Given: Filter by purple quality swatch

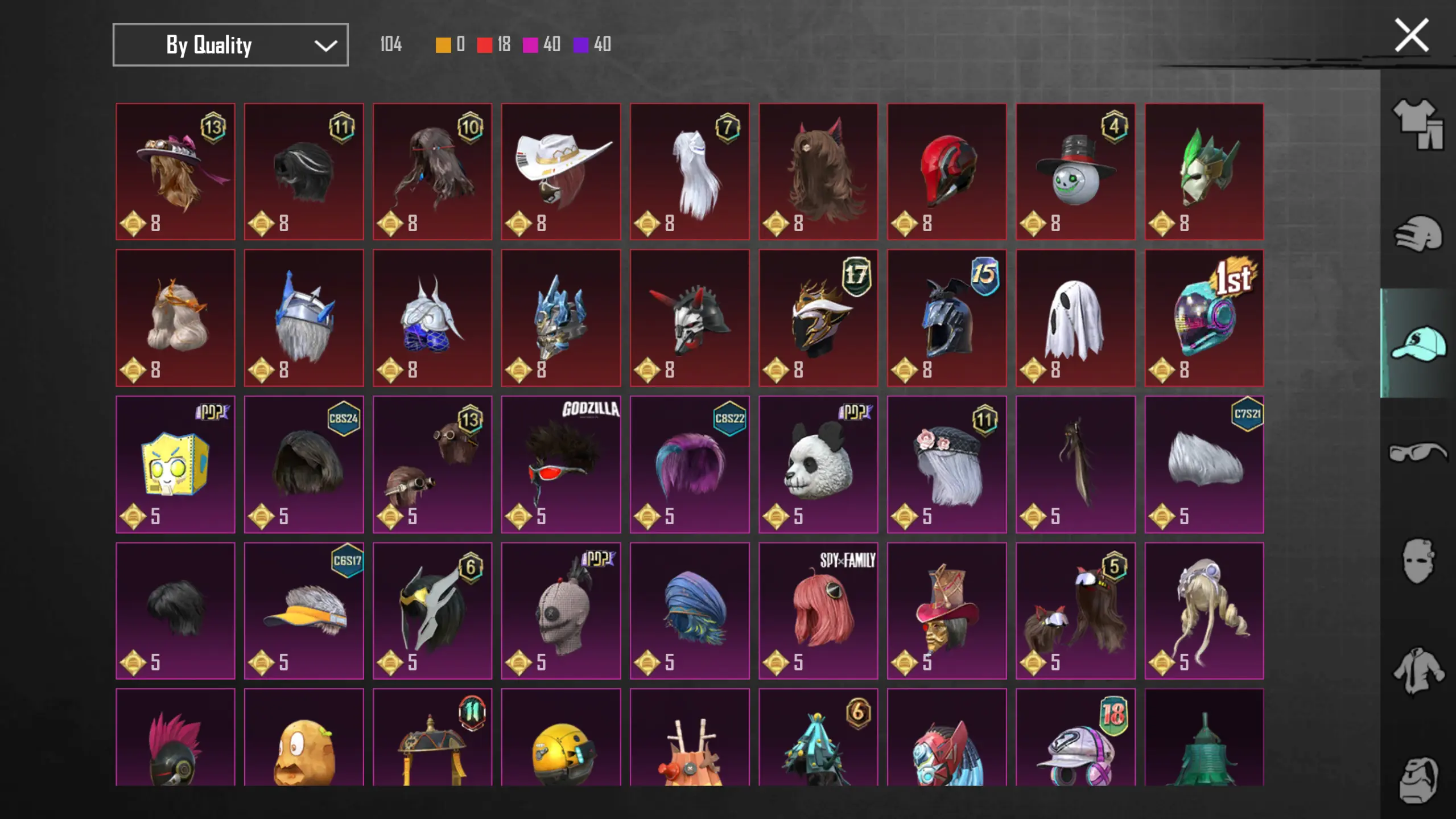Looking at the screenshot, I should (581, 45).
